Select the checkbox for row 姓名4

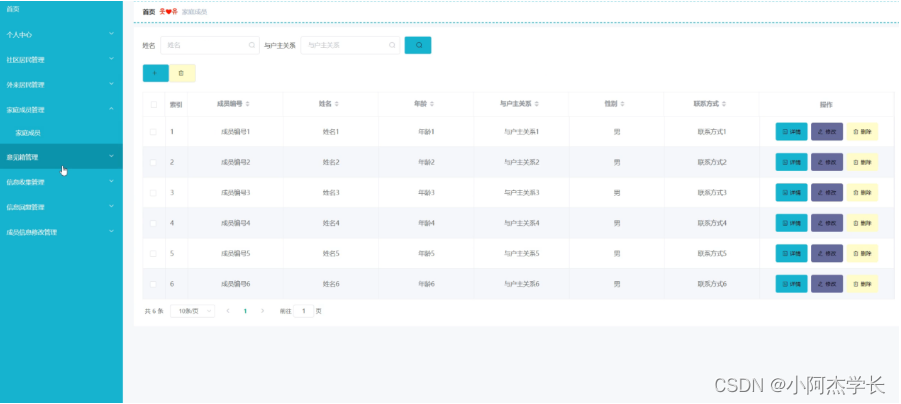pyautogui.click(x=153, y=223)
